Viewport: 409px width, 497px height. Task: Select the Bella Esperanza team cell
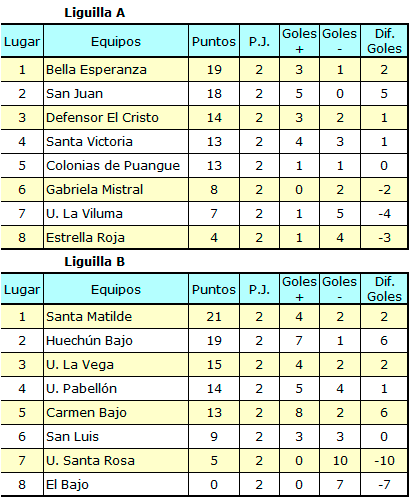pos(116,69)
